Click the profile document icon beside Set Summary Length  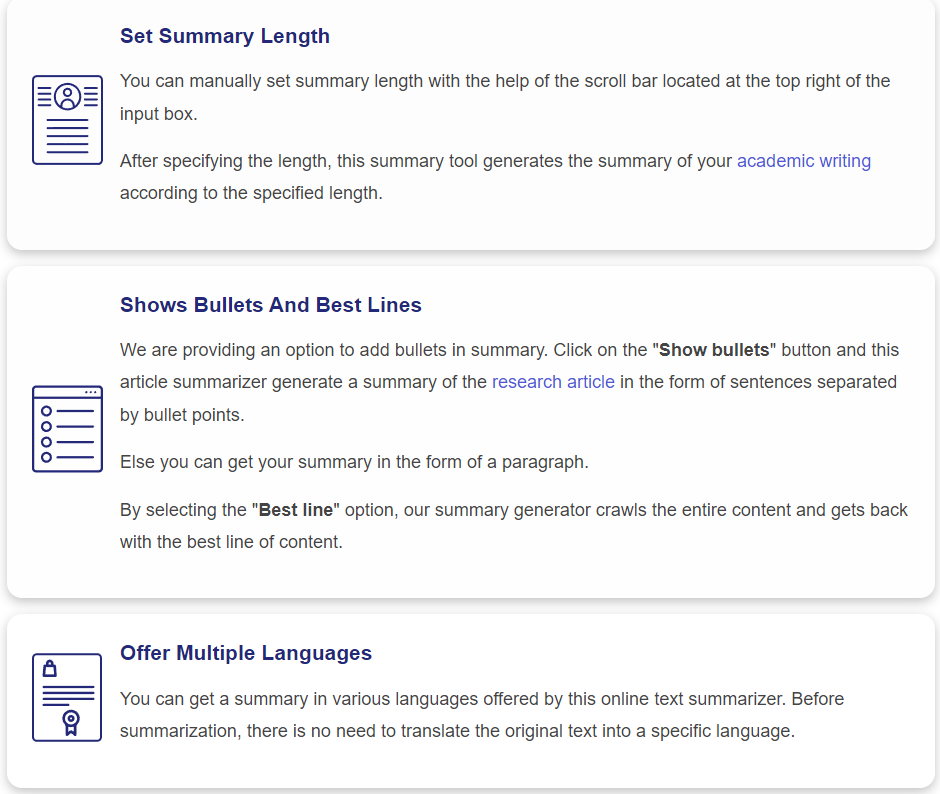click(x=67, y=120)
